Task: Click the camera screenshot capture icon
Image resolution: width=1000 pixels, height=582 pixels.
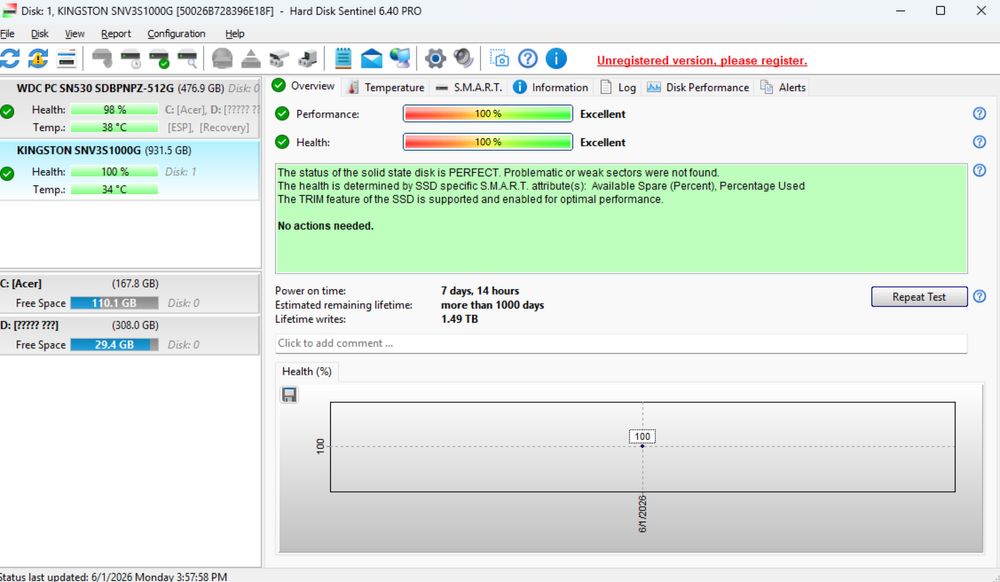Action: 499,59
